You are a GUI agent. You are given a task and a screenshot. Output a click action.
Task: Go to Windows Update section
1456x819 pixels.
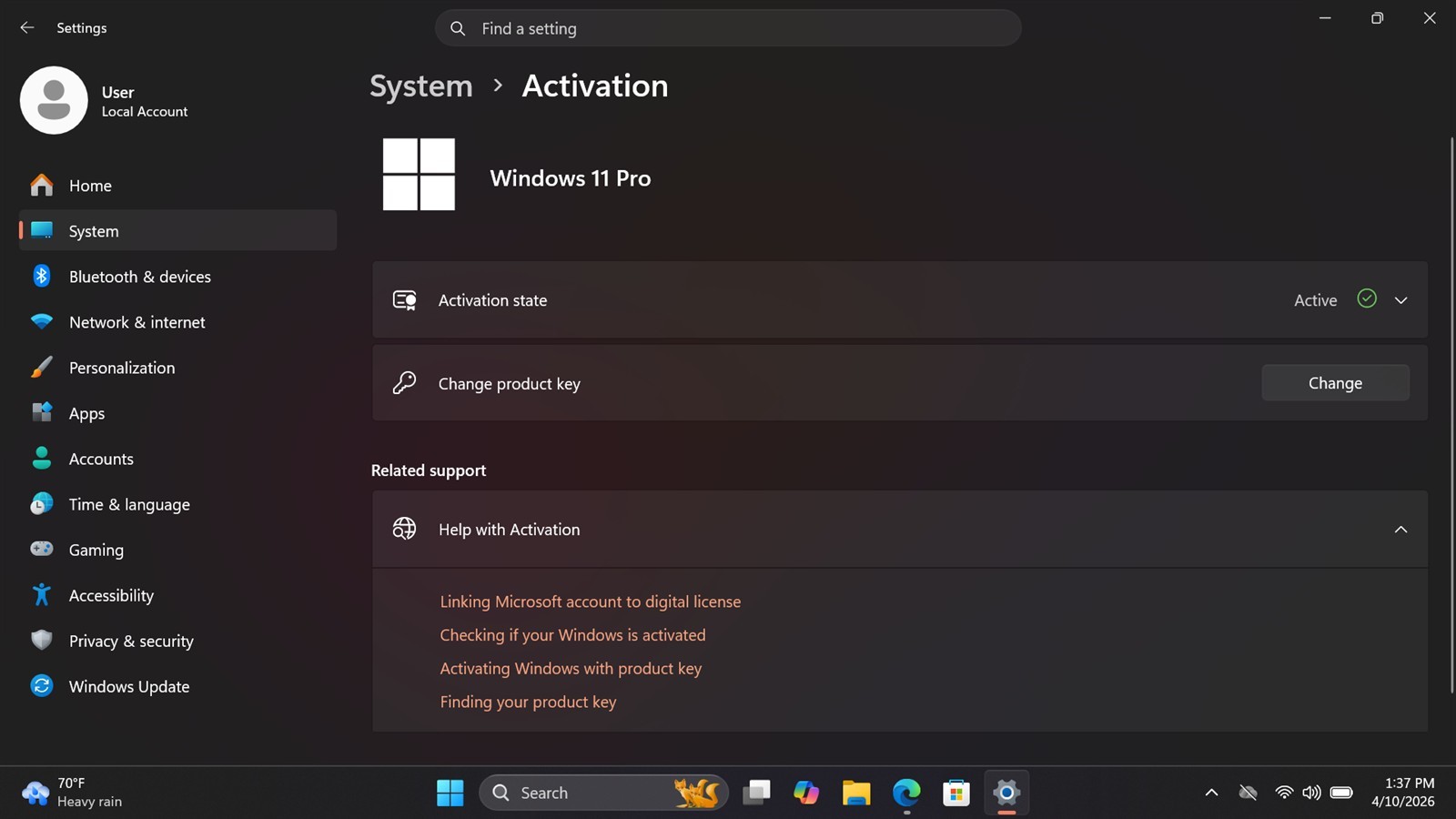pyautogui.click(x=177, y=686)
